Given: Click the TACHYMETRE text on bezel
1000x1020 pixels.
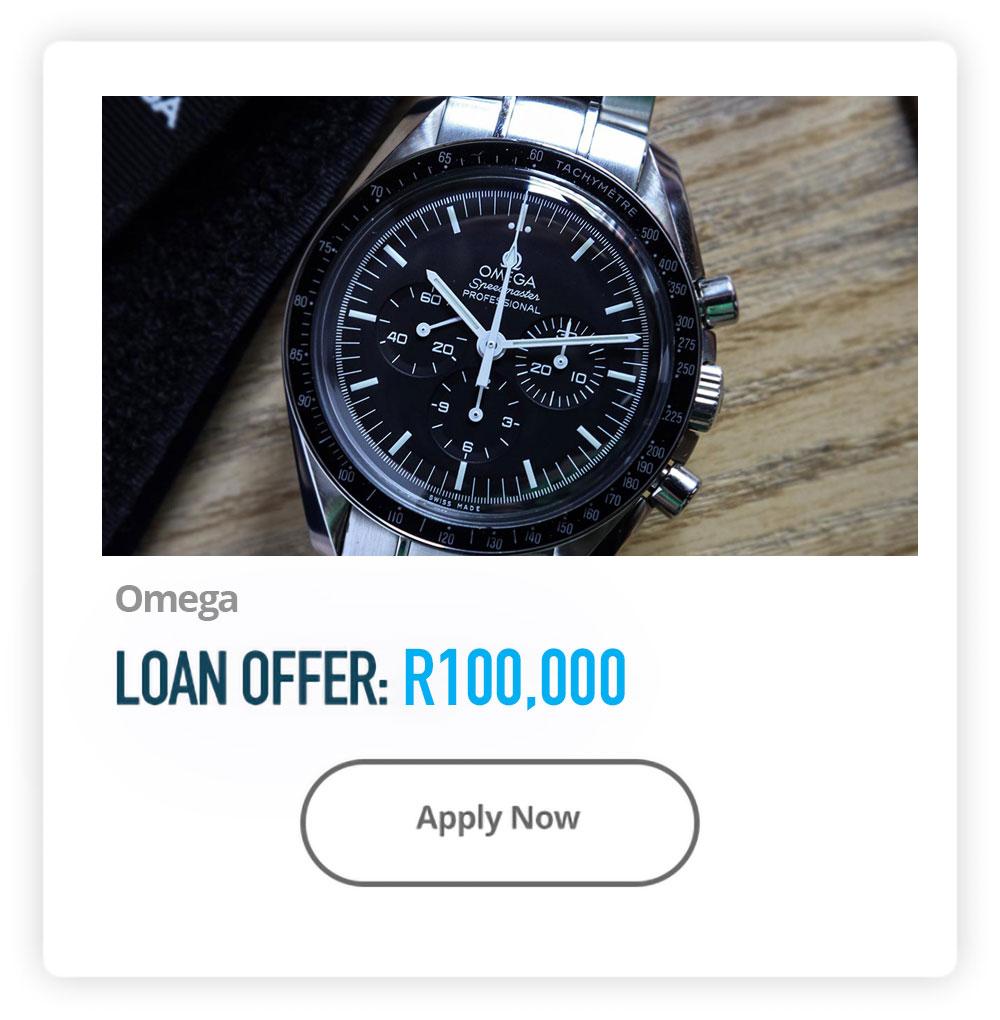Looking at the screenshot, I should [595, 187].
